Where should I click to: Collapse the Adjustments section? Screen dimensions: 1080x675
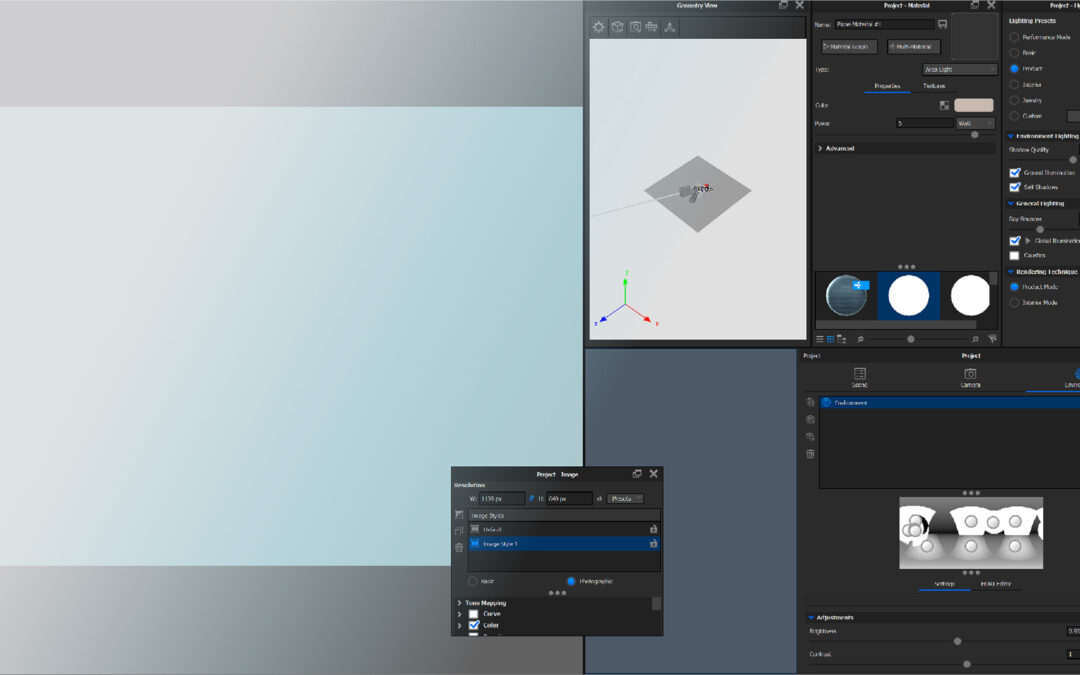811,618
